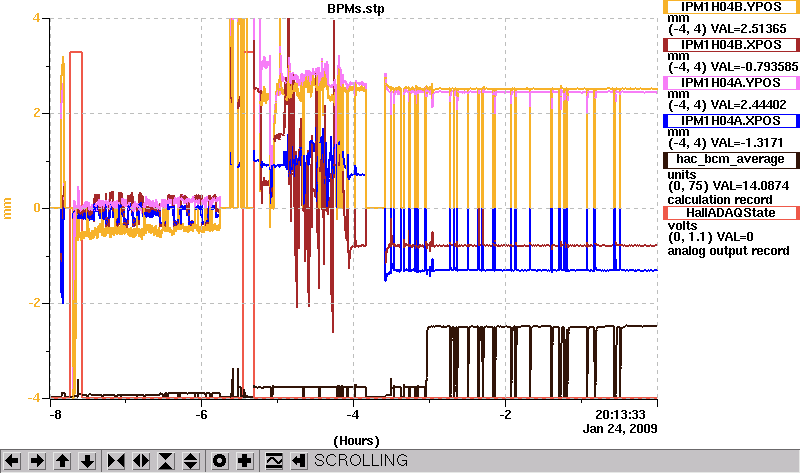Zoom in the time axis using inward triangles
The width and height of the screenshot is (800, 473).
[116, 461]
